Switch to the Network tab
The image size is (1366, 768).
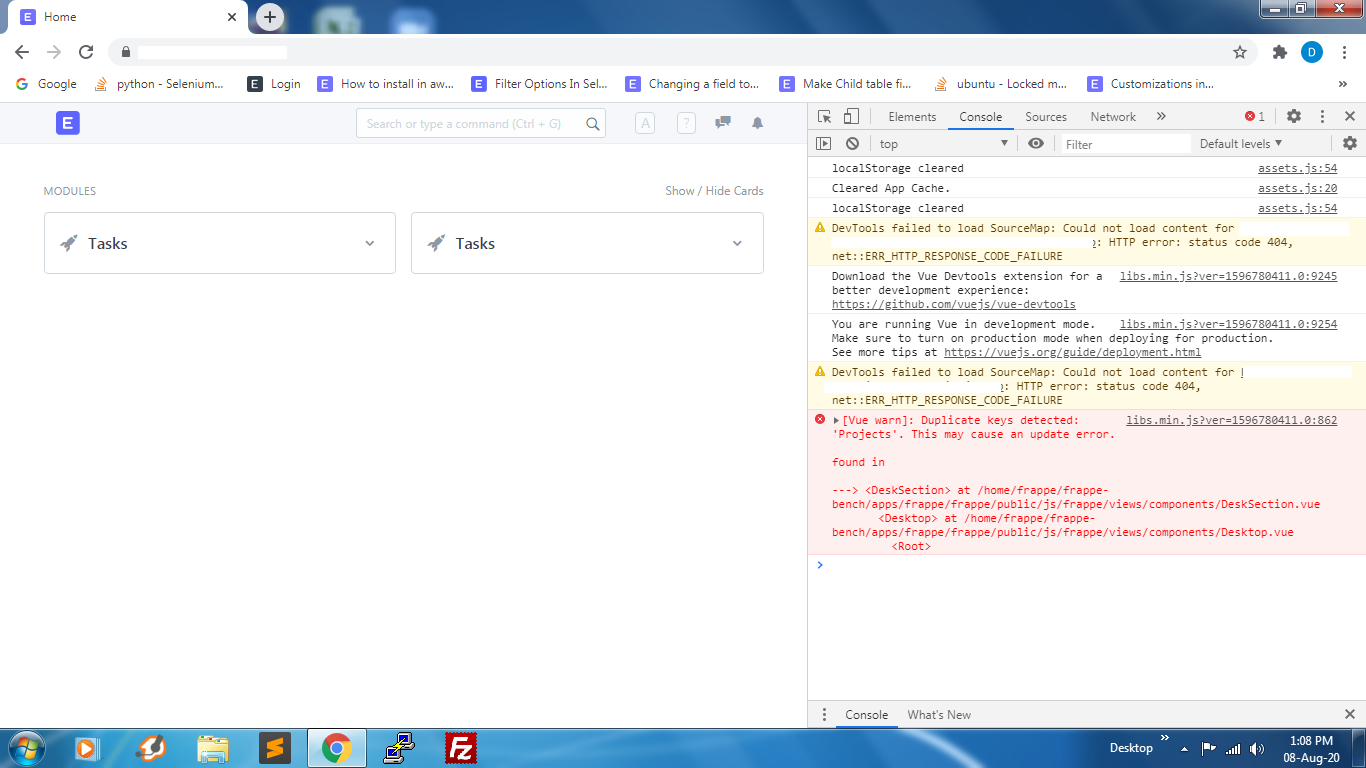tap(1113, 117)
